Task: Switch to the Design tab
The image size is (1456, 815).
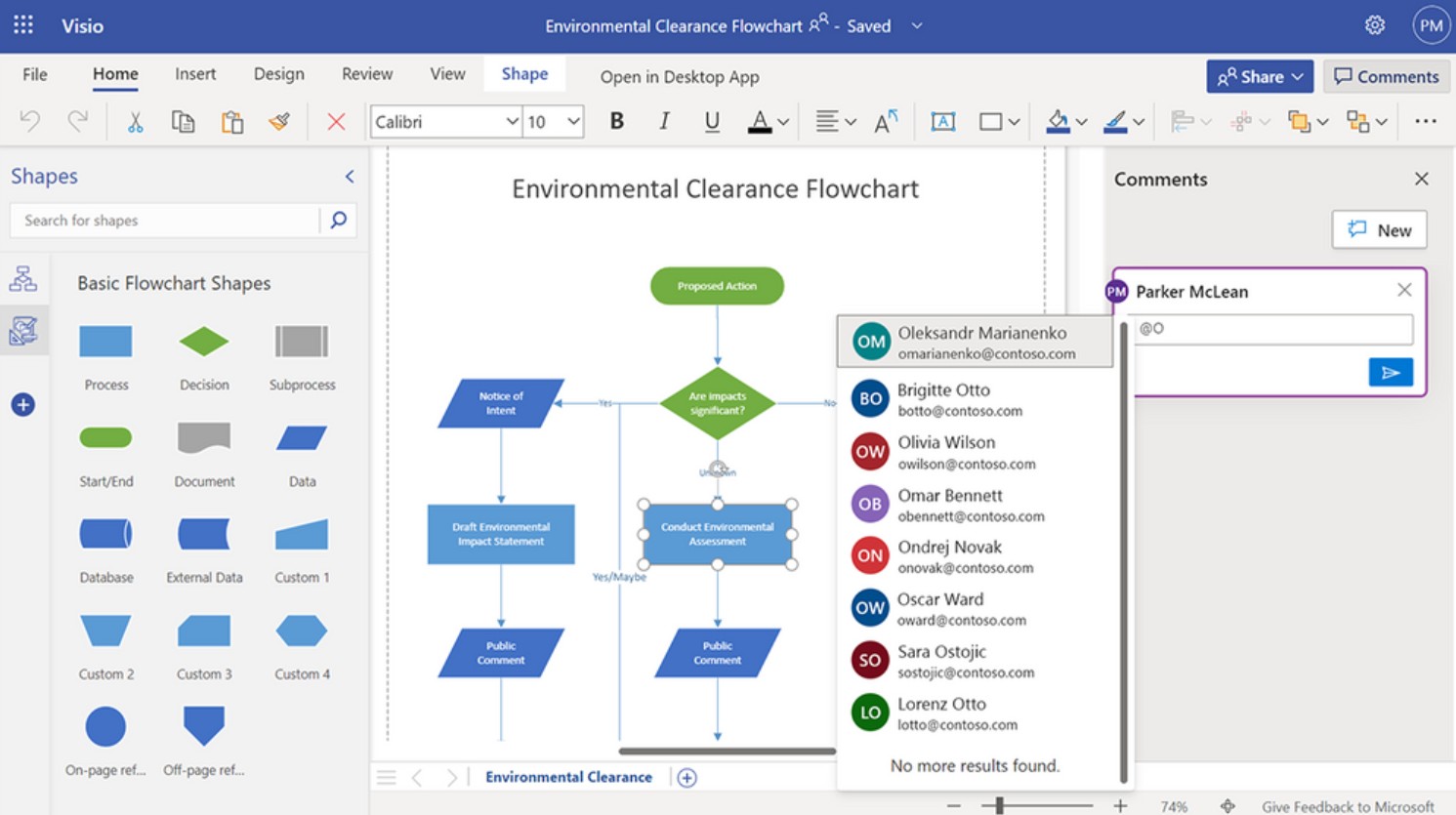Action: (x=278, y=74)
